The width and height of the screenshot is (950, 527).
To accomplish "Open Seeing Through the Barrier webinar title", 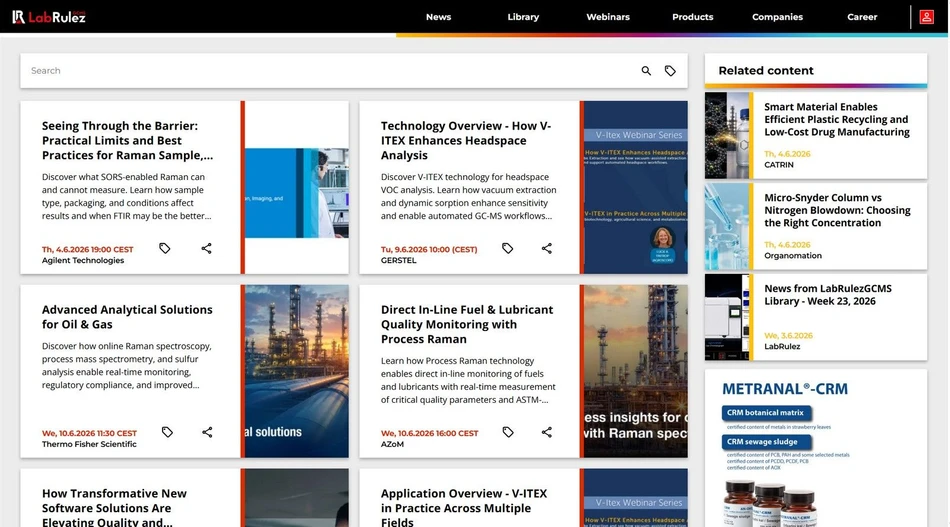I will 127,141.
